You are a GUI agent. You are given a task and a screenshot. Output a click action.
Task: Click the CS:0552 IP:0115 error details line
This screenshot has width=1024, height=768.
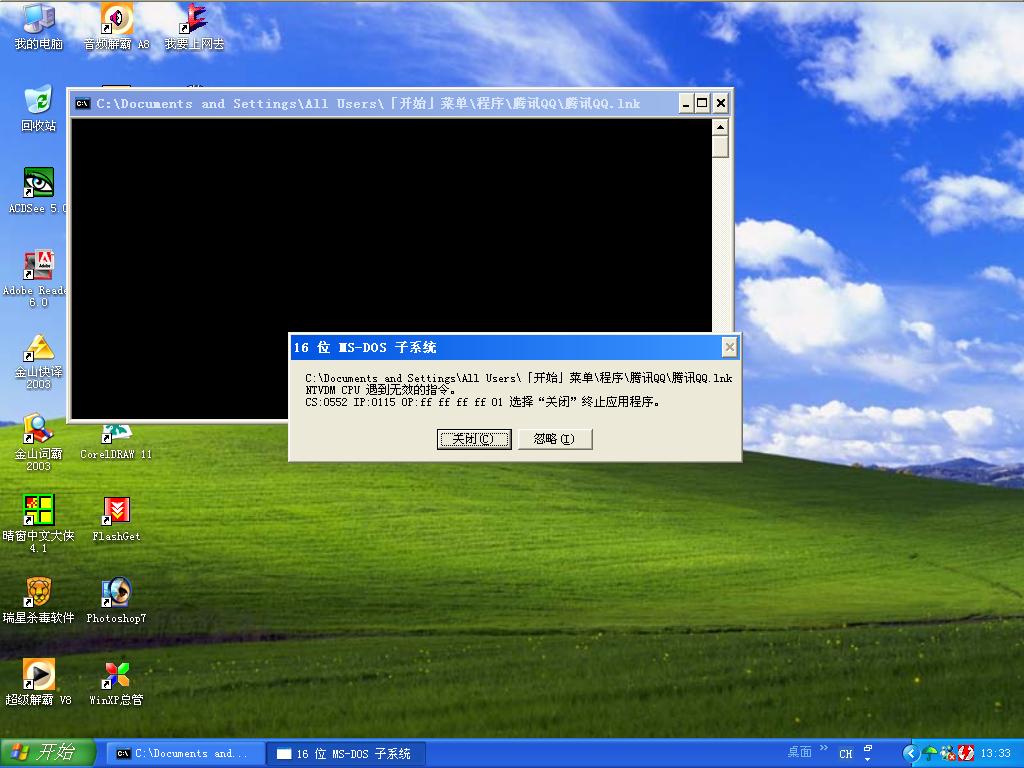(x=483, y=402)
